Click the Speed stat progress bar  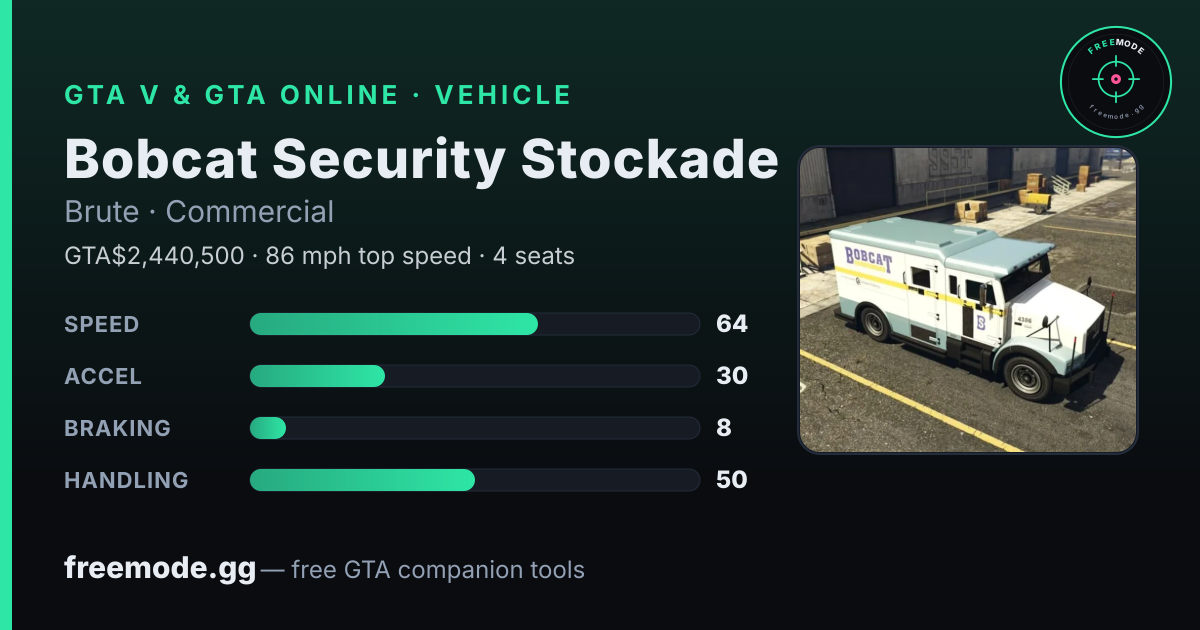[474, 324]
